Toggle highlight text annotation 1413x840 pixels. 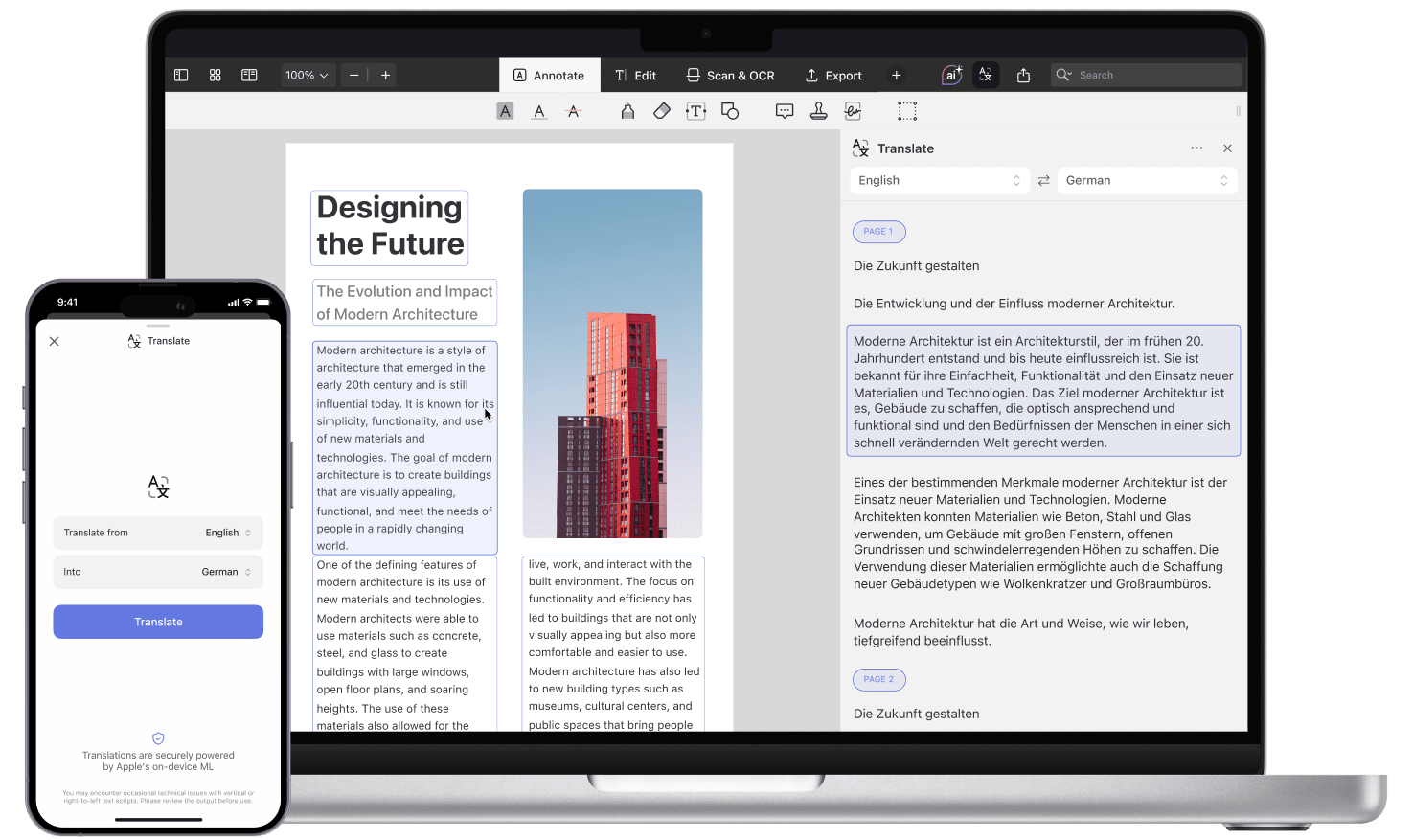click(x=505, y=111)
